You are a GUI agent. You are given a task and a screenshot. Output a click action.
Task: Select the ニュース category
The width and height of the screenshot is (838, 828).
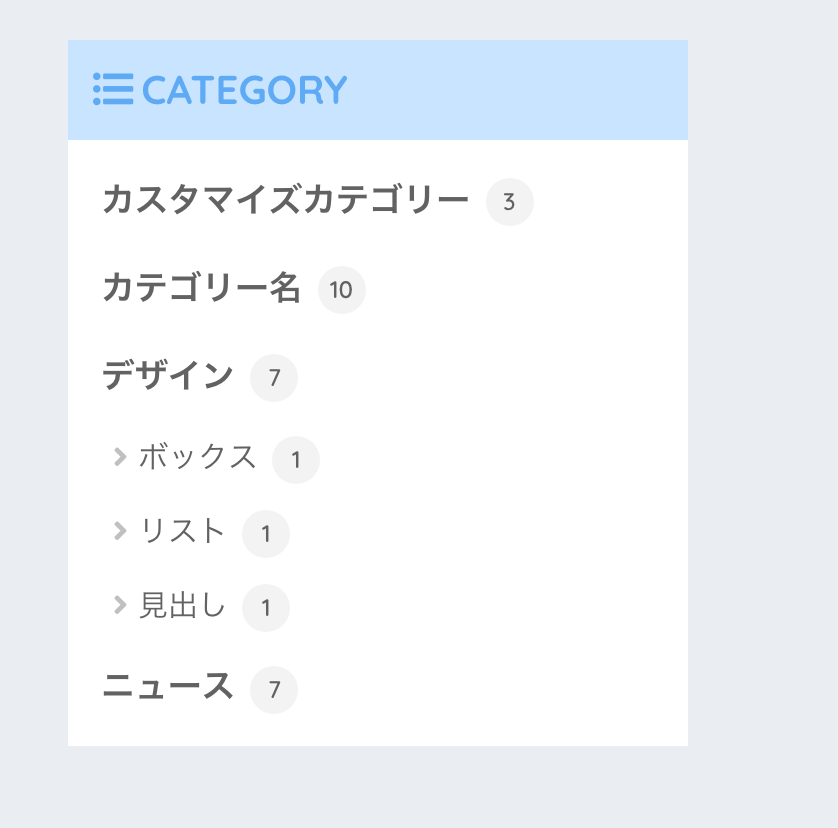(166, 688)
